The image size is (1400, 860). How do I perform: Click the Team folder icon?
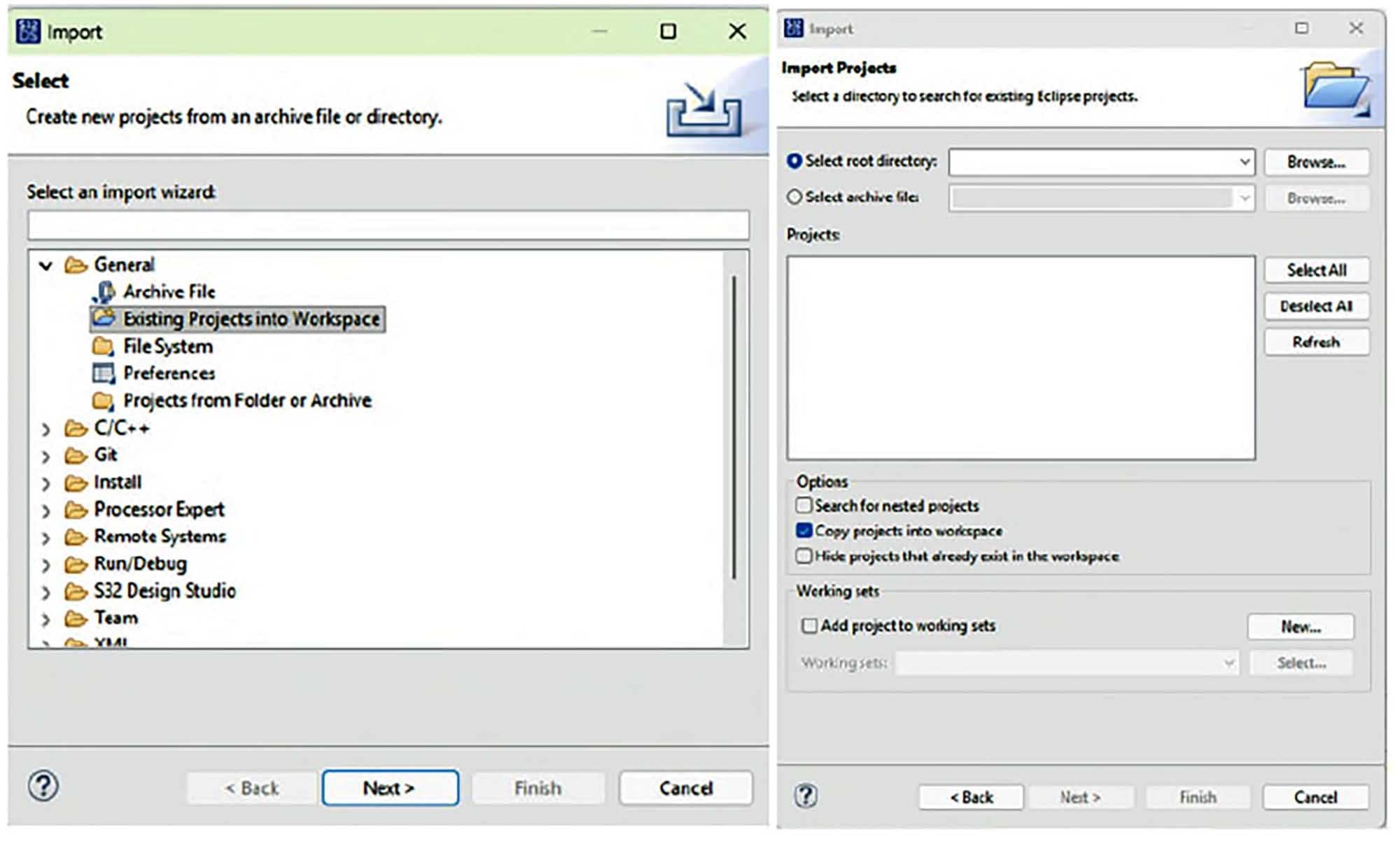pos(76,618)
